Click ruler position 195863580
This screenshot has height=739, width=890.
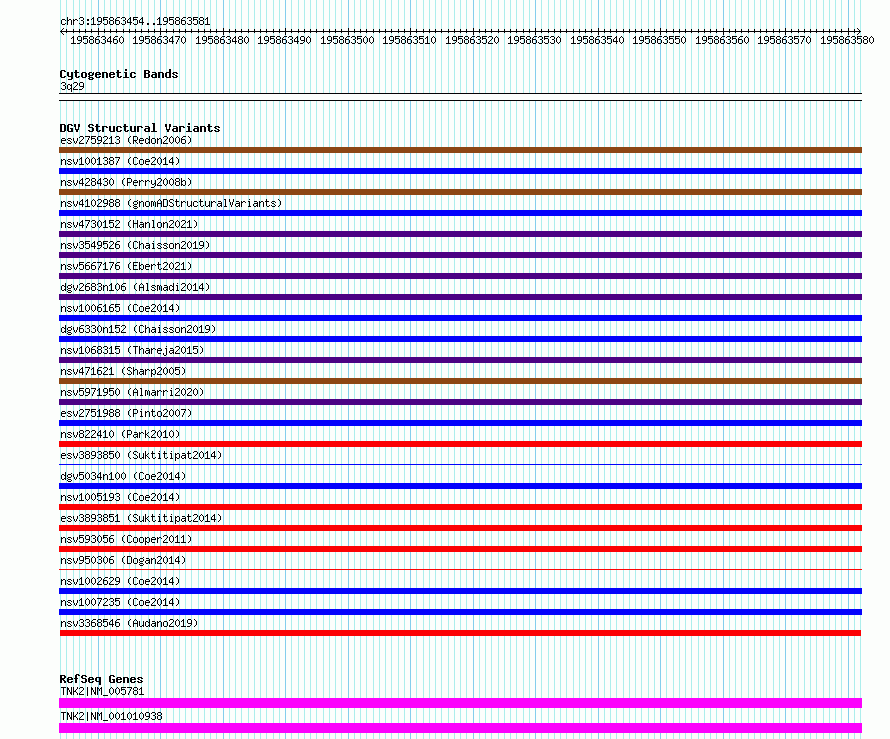point(847,40)
